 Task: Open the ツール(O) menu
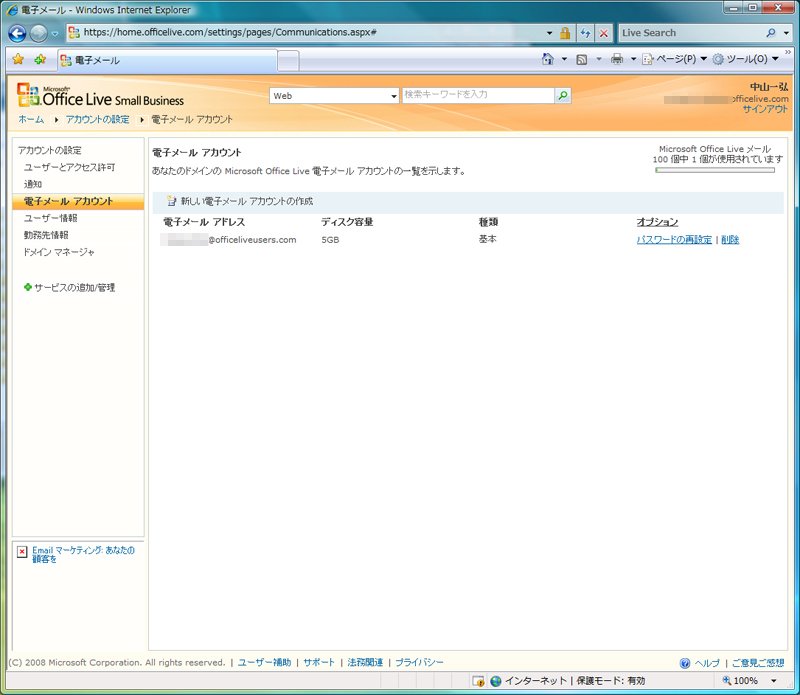(x=745, y=59)
